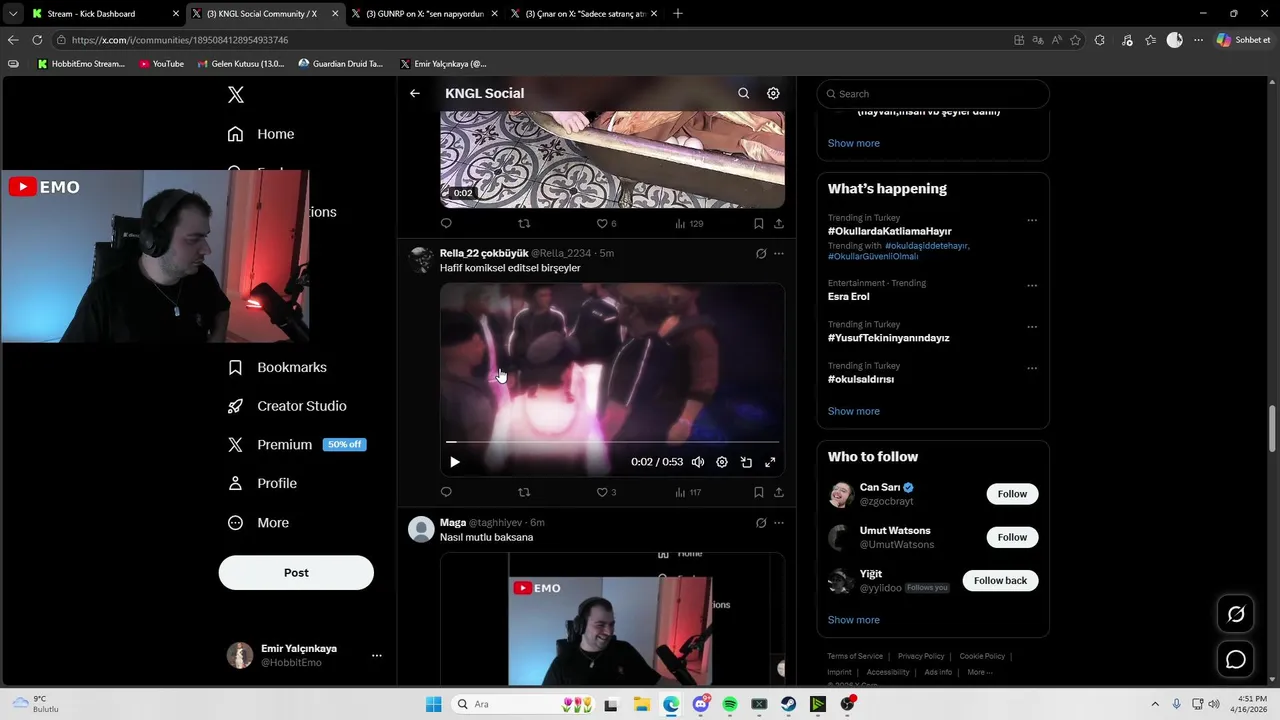Open options for #OkullardaKatliamaHayır trend

[1032, 221]
